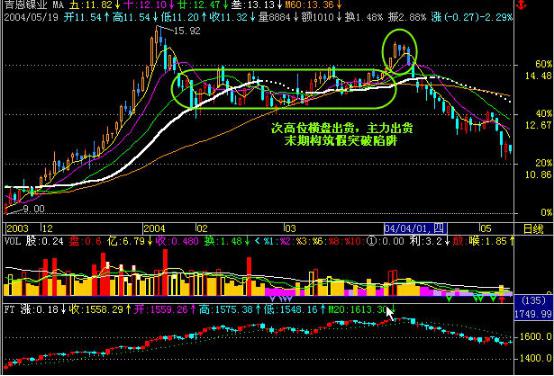The width and height of the screenshot is (554, 376).
Task: Click the 9.00 low price label
Action: click(34, 209)
